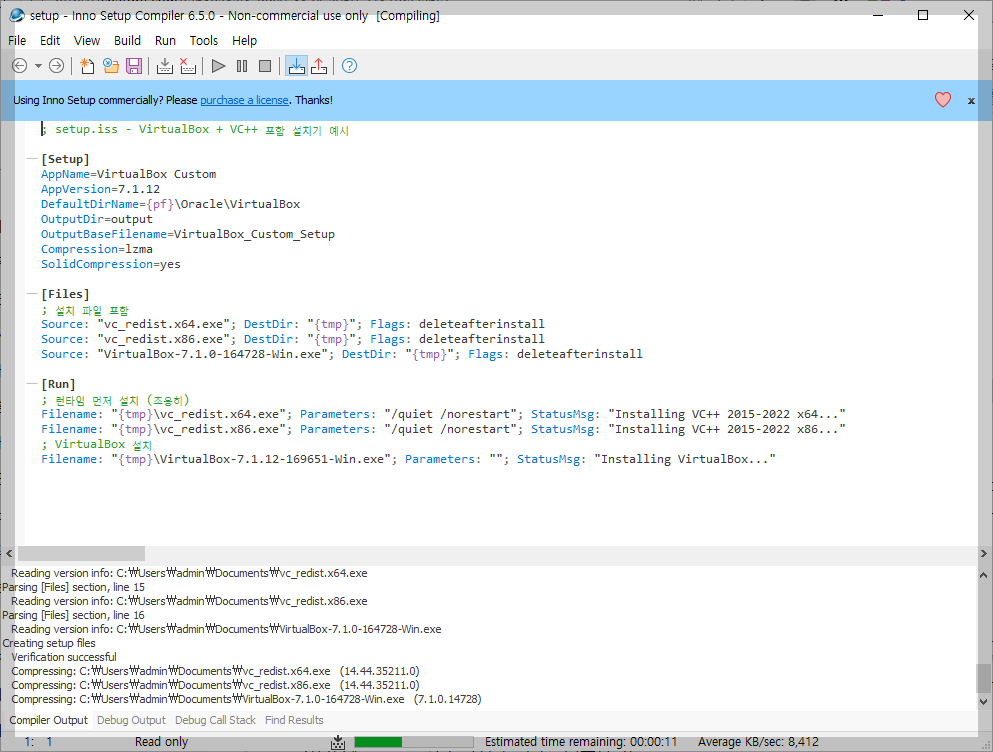
Task: Click 'Creating setup files' output line
Action: 49,643
